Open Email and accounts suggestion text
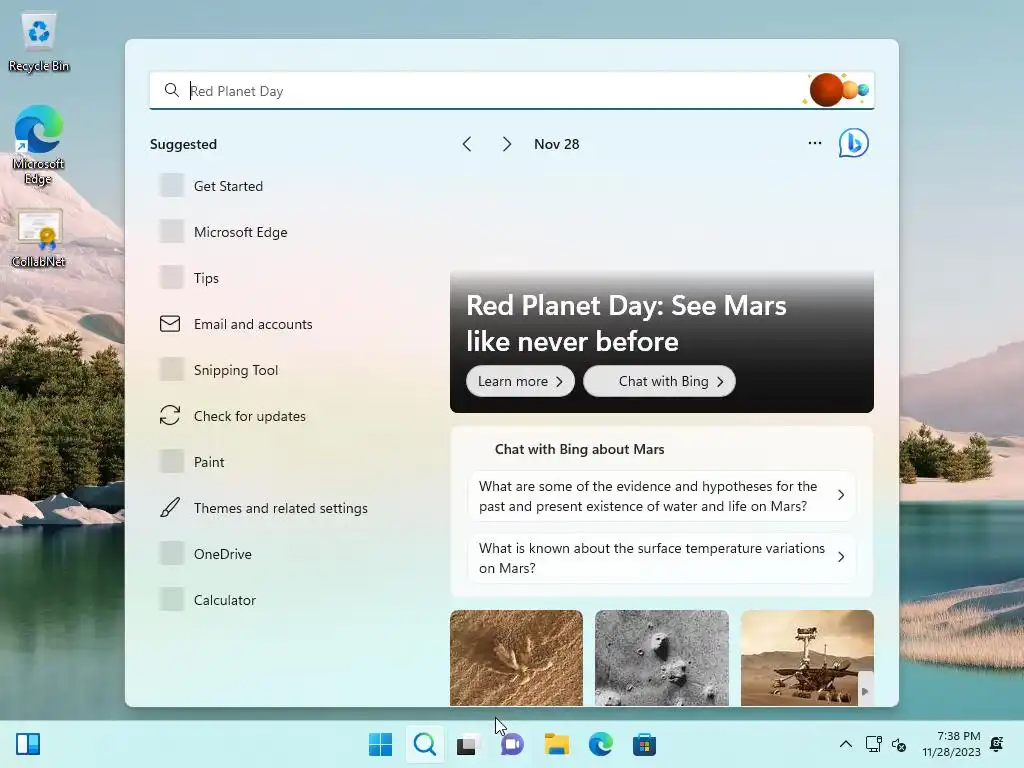Screen dimensions: 1024x768 [x=253, y=324]
